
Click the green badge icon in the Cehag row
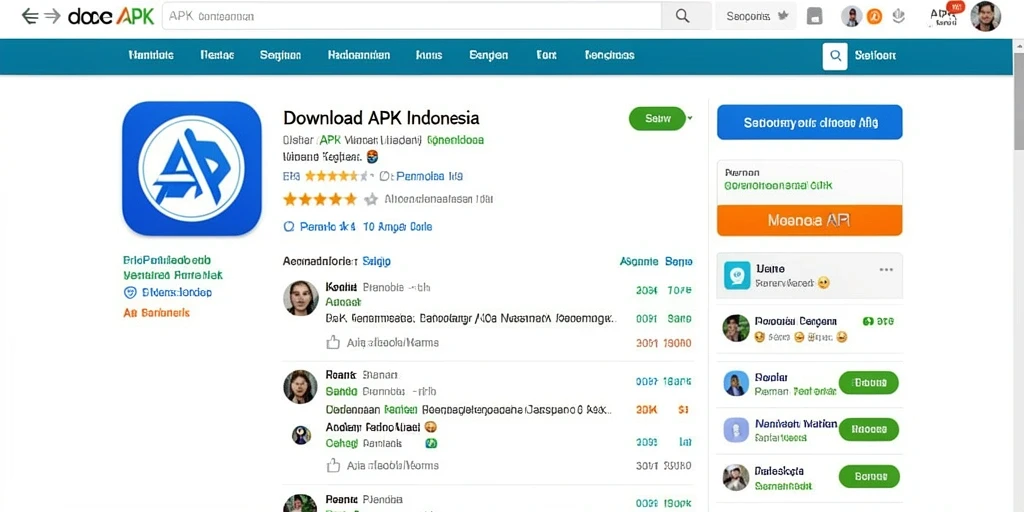pos(431,443)
